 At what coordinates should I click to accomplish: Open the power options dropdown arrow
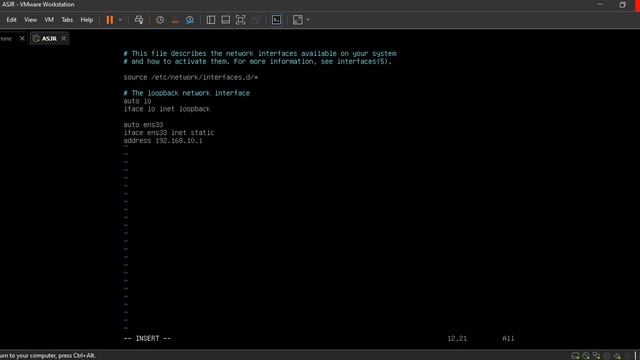pyautogui.click(x=120, y=20)
